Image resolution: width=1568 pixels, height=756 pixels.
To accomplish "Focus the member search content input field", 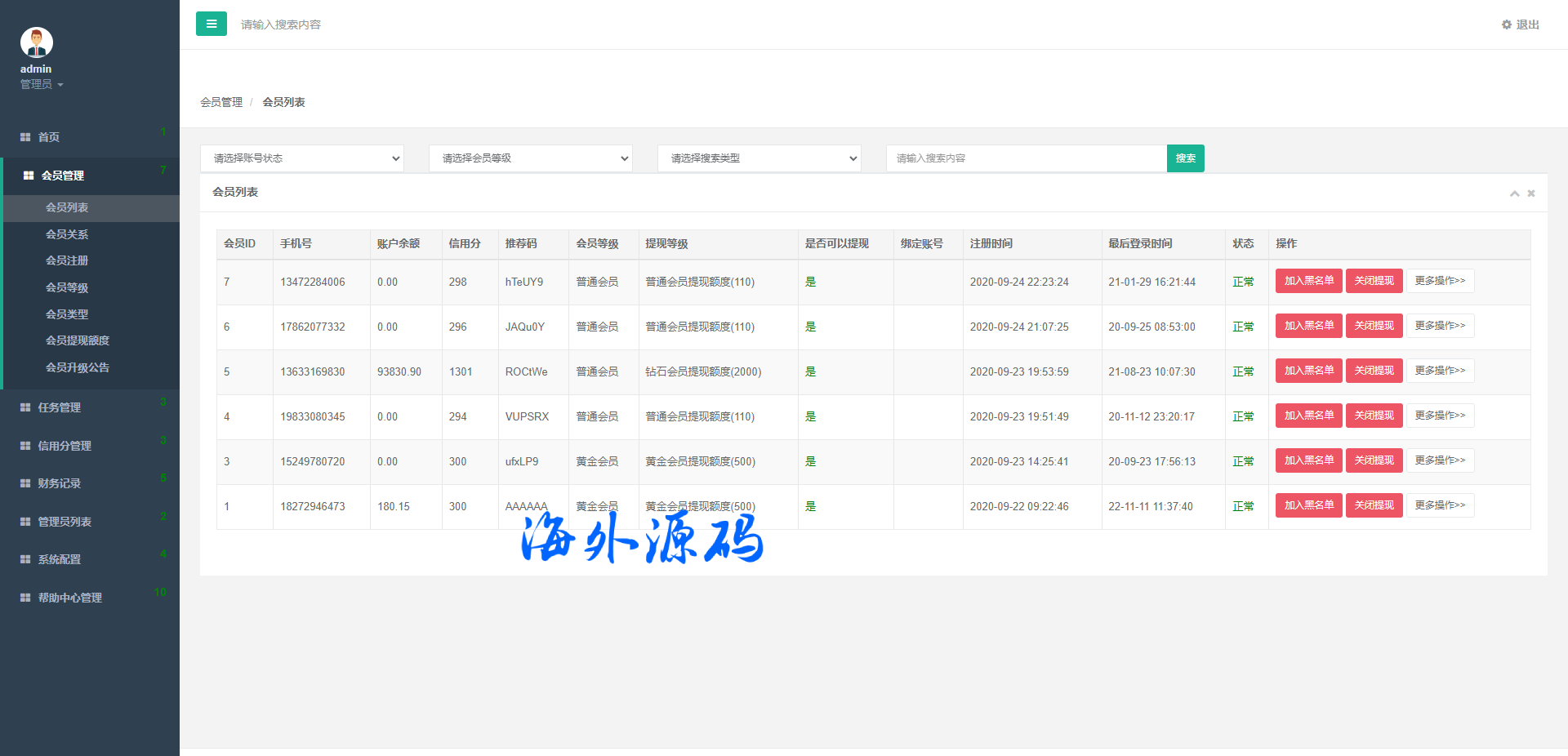I will tap(1026, 158).
